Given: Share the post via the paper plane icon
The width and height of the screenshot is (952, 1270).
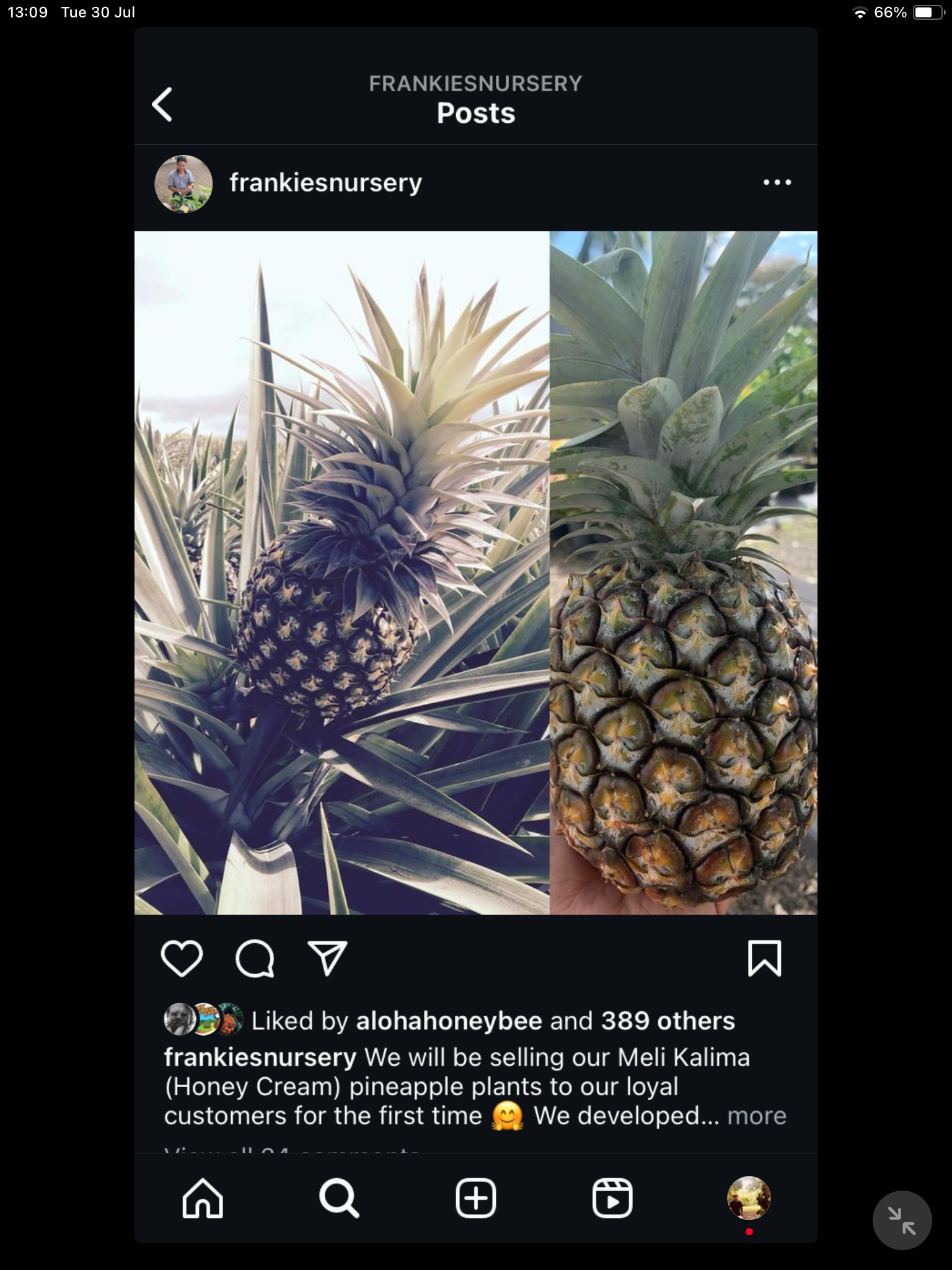Looking at the screenshot, I should tap(327, 958).
